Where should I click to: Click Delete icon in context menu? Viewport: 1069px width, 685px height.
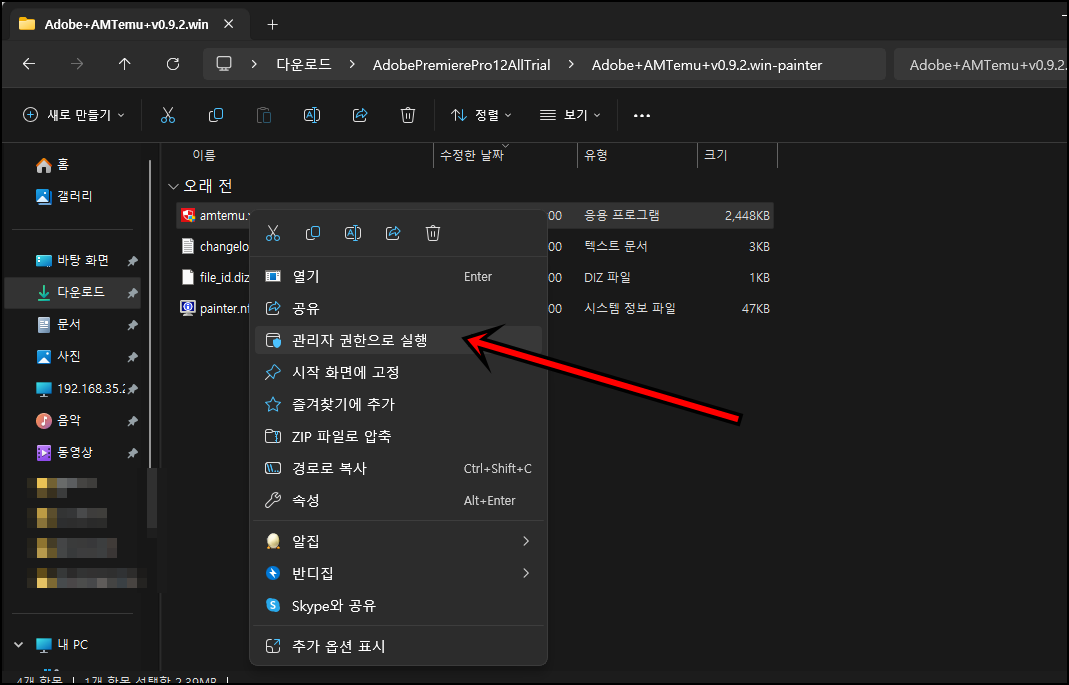tap(433, 233)
